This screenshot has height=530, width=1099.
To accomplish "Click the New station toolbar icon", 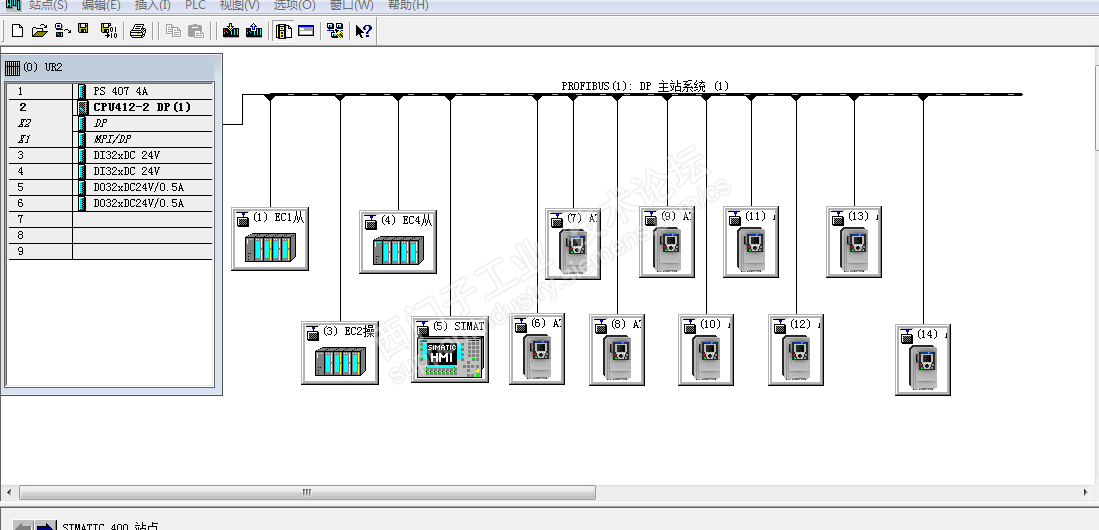I will tap(18, 31).
